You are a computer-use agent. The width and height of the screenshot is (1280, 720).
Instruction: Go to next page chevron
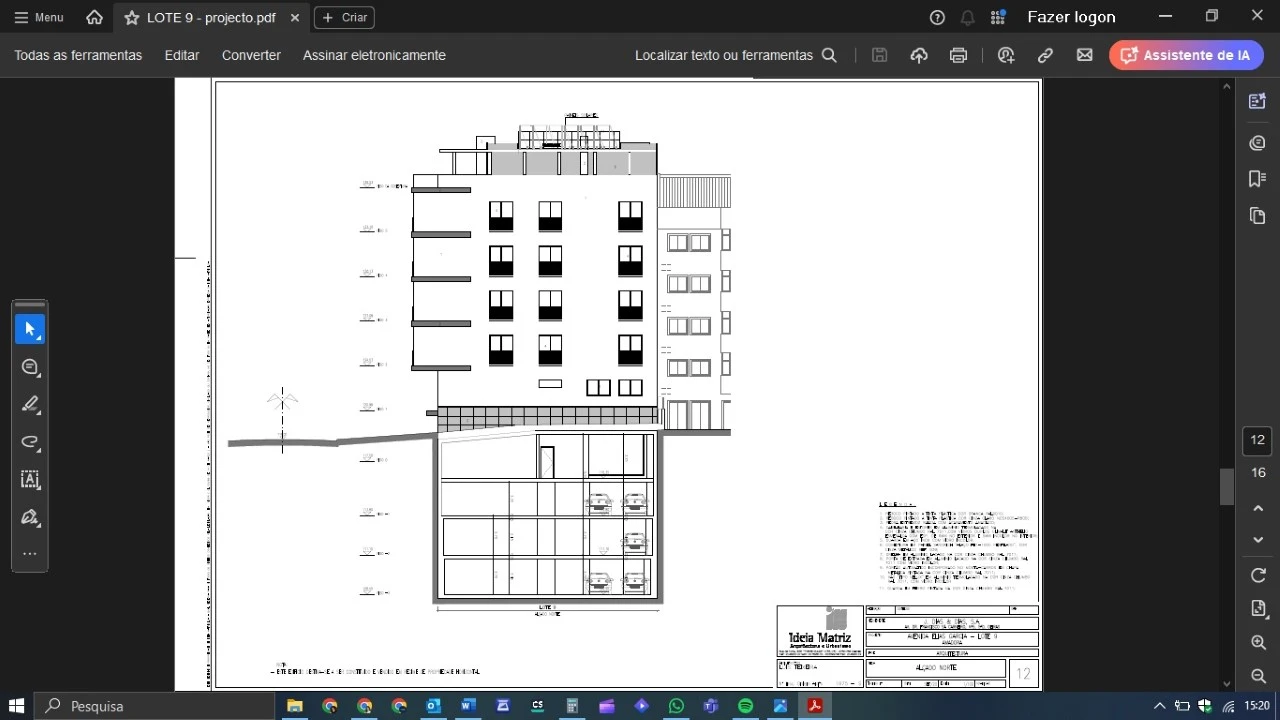pos(1258,540)
